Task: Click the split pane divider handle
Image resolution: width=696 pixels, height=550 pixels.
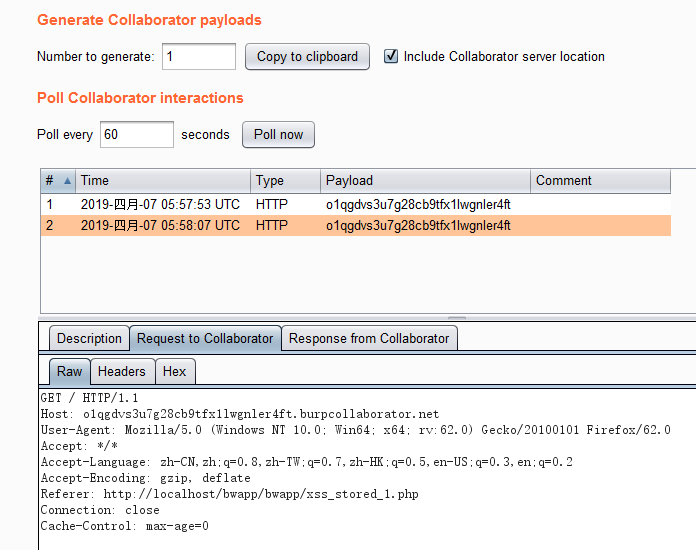Action: pos(456,319)
